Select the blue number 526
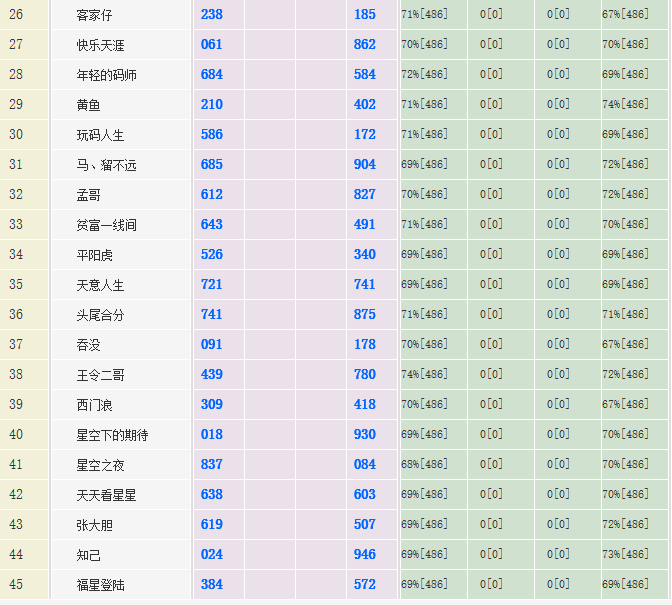The height and width of the screenshot is (605, 672). (212, 254)
